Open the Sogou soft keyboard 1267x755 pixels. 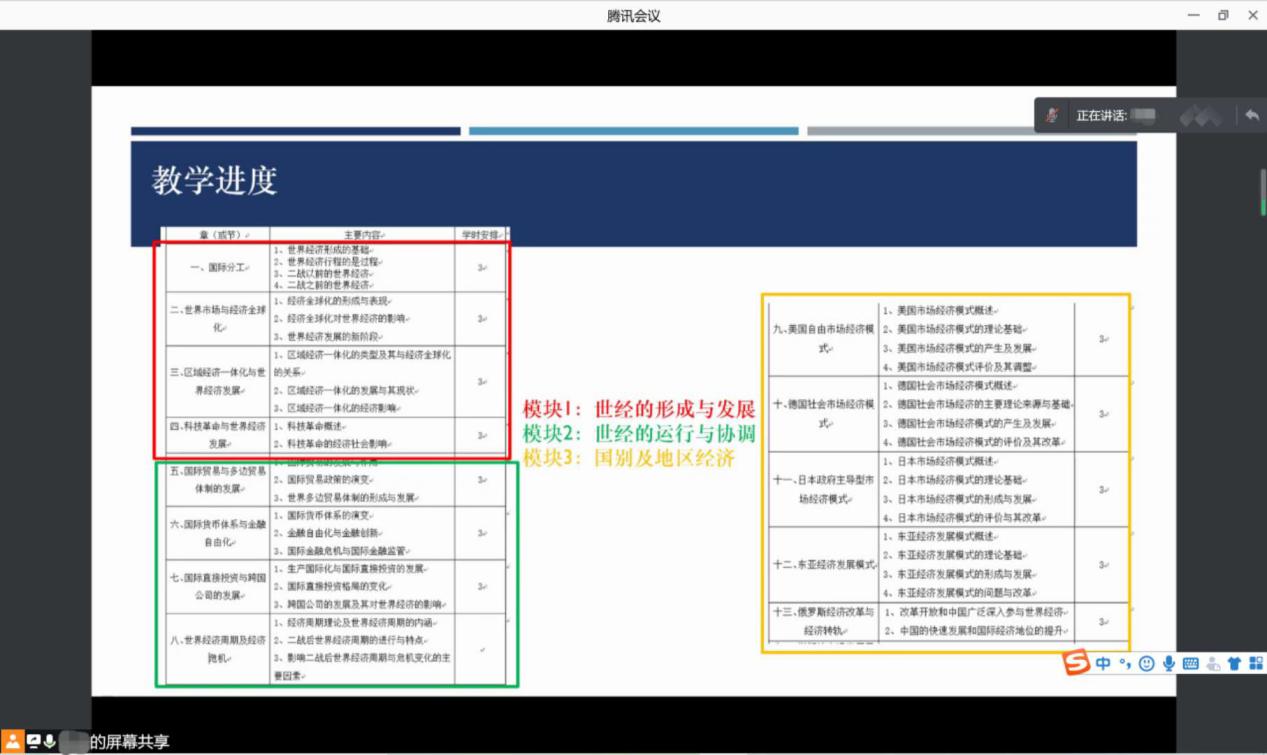(x=1190, y=663)
